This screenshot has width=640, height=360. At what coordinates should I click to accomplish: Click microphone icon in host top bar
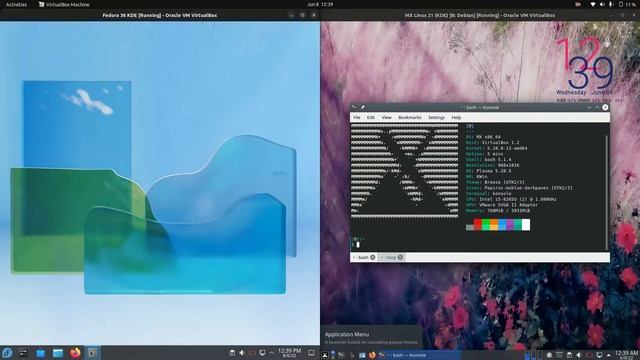pos(611,4)
